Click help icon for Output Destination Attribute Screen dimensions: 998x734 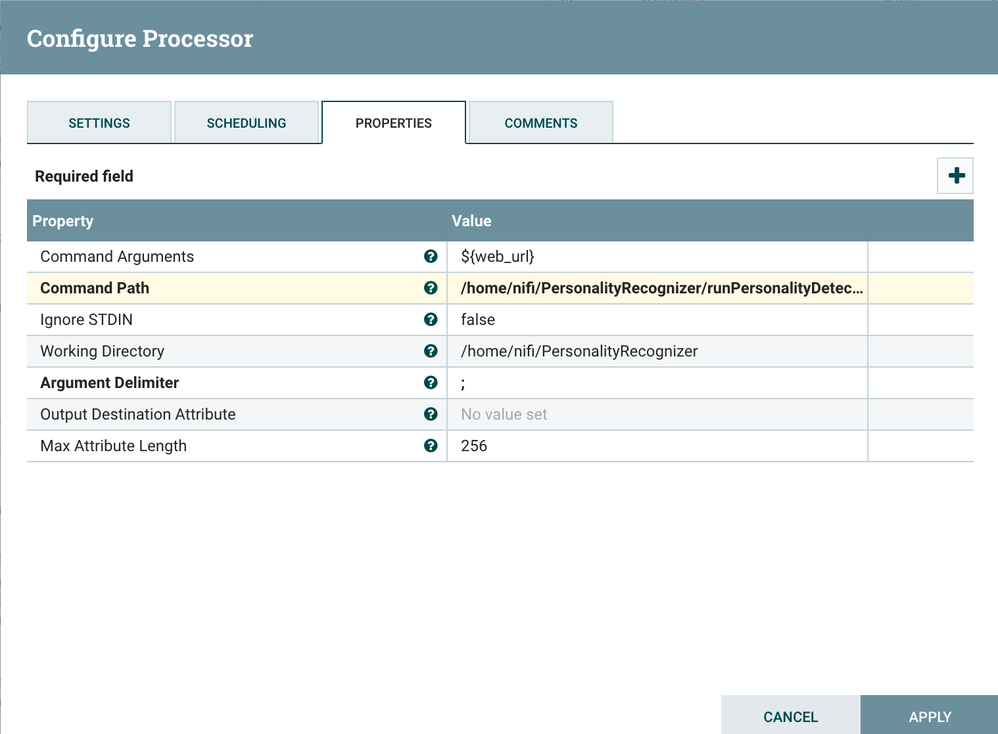[430, 414]
